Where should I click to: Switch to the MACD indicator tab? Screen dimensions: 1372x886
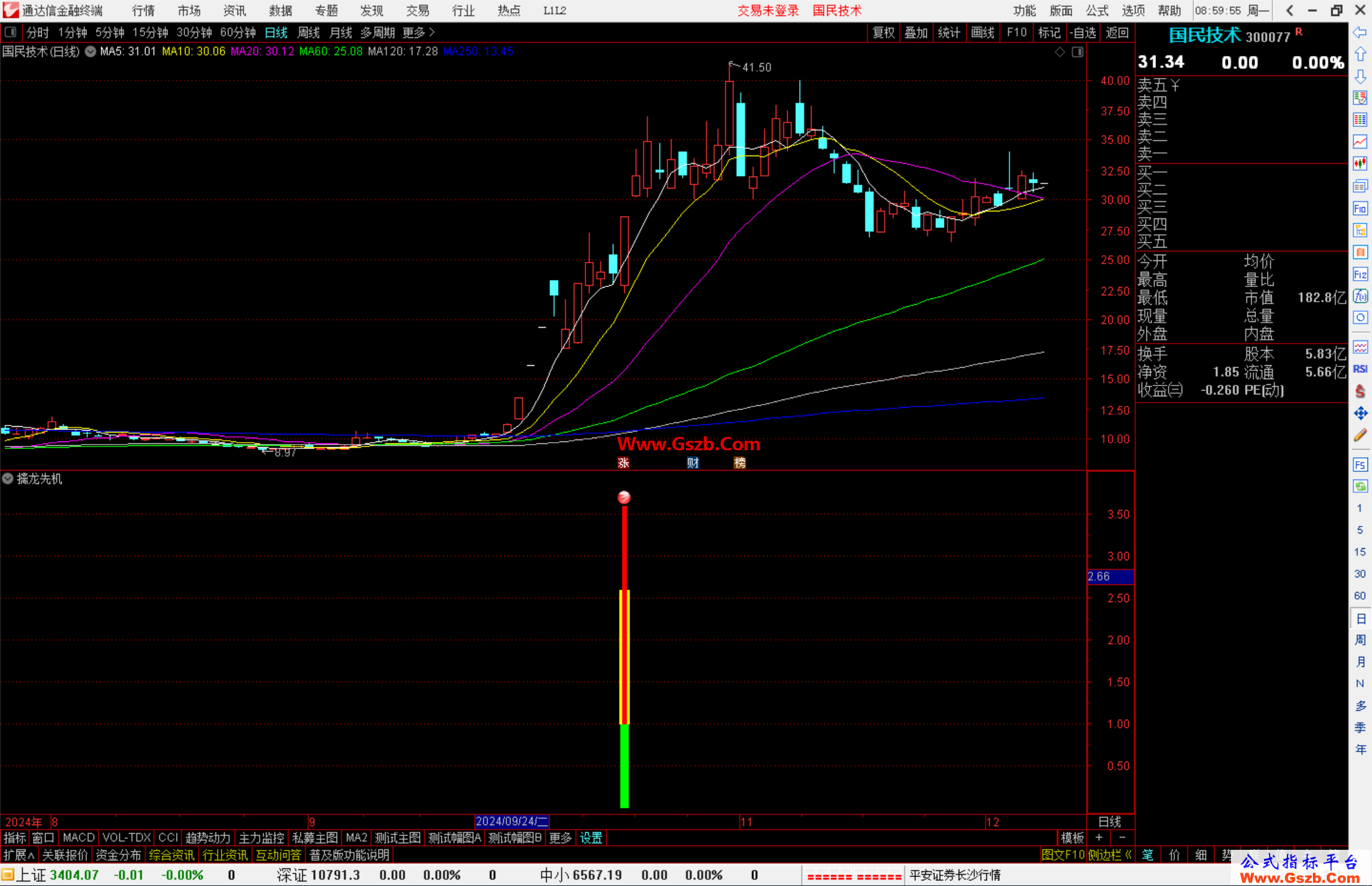79,838
